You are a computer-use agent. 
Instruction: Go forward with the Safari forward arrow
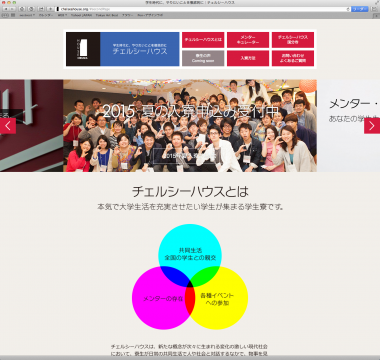coord(12,9)
